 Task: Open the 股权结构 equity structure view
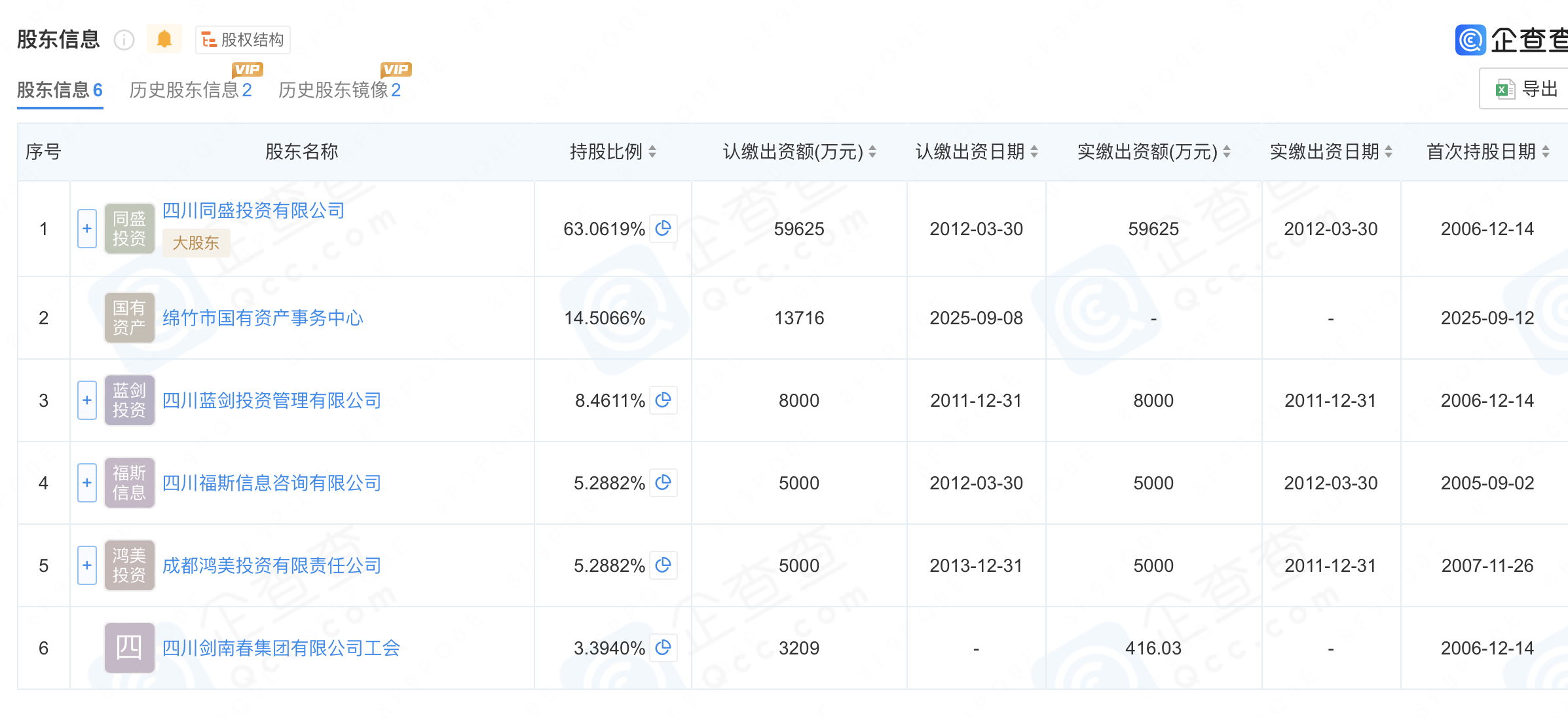click(243, 40)
